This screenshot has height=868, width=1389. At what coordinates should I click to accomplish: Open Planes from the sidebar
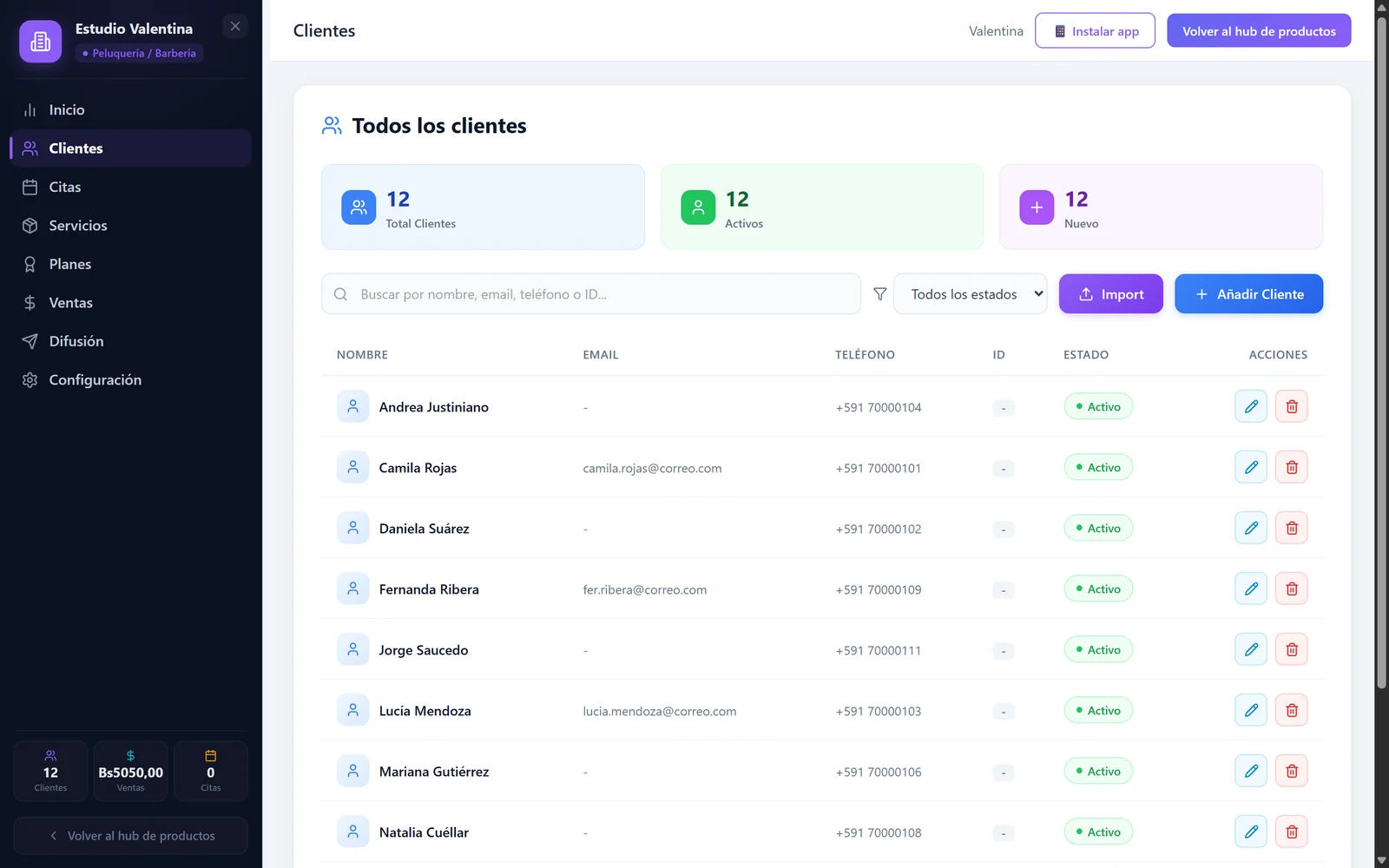click(x=131, y=265)
